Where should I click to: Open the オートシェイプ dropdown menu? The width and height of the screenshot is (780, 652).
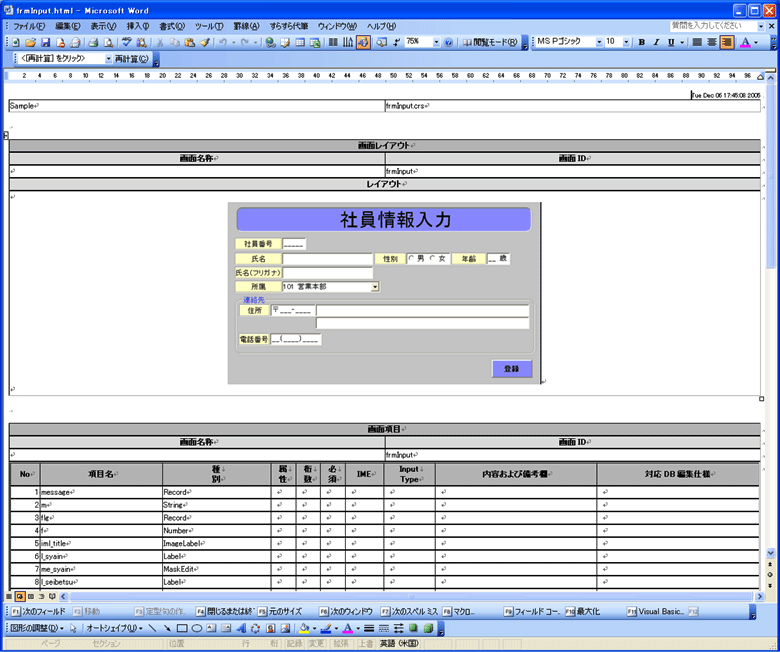pyautogui.click(x=114, y=629)
